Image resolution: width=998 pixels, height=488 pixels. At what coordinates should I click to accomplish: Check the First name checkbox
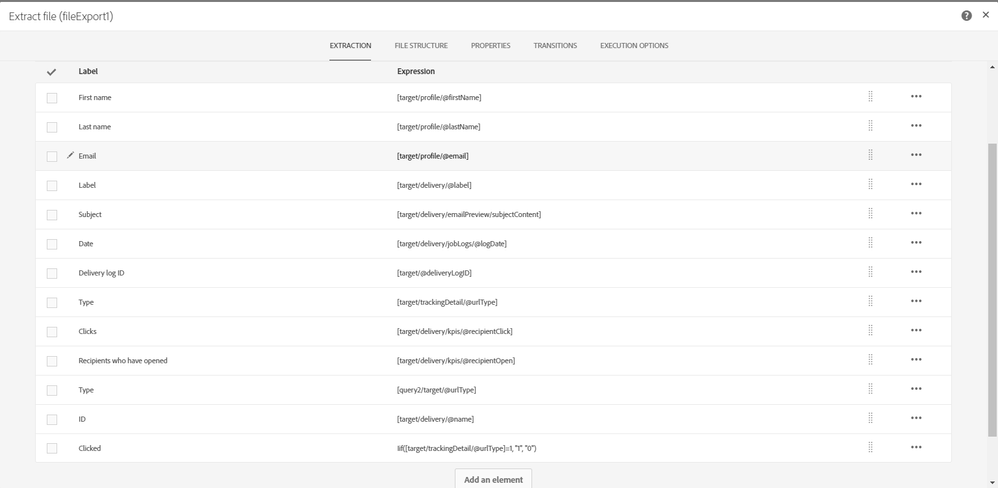tap(52, 98)
